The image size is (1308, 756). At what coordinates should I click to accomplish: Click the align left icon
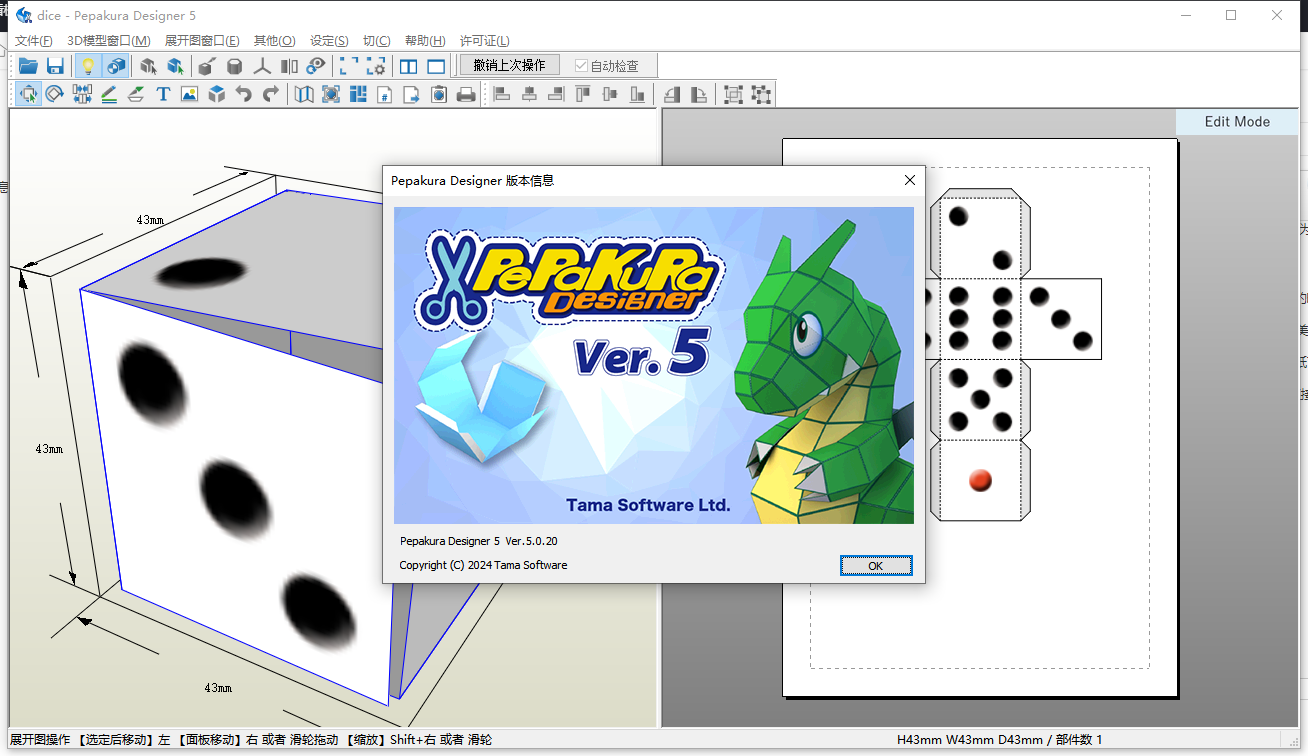pos(503,94)
